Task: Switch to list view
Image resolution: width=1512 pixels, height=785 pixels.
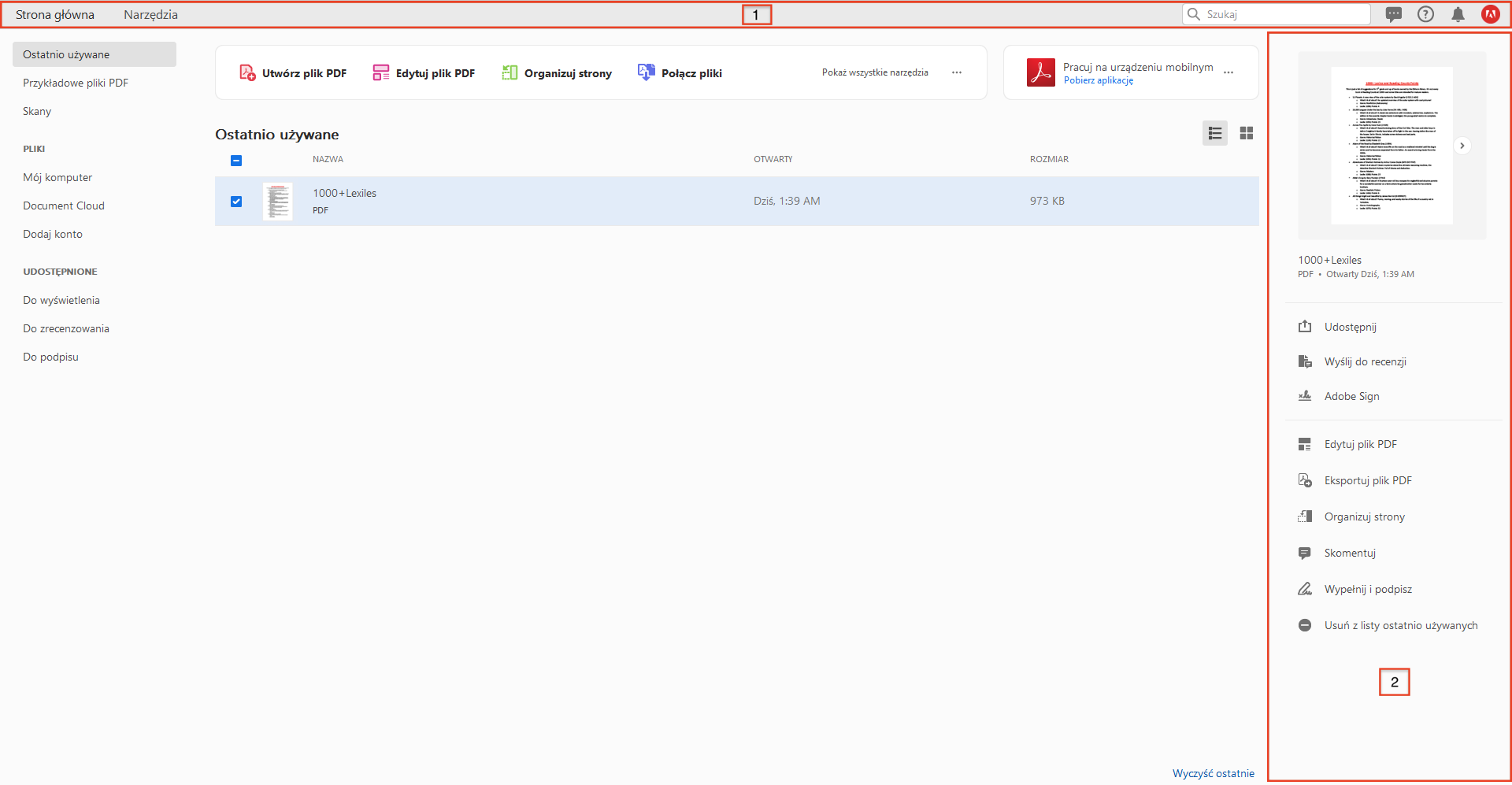Action: tap(1215, 133)
